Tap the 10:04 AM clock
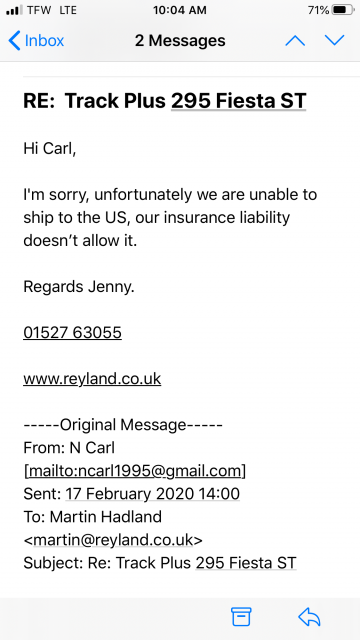The image size is (360, 640). point(180,10)
